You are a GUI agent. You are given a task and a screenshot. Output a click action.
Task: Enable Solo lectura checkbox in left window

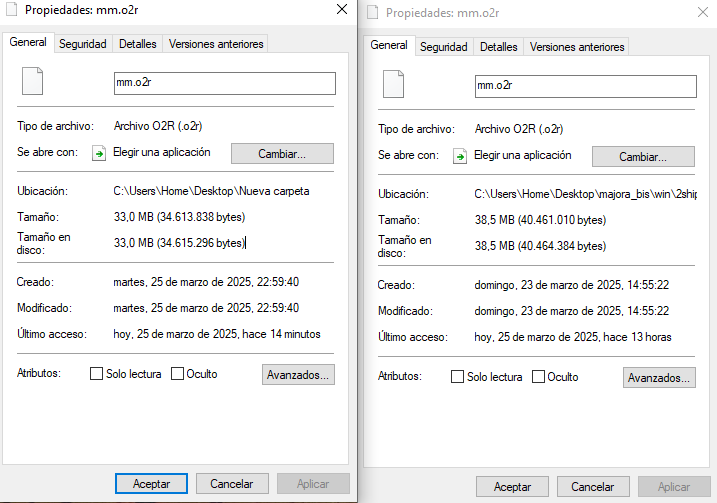96,374
